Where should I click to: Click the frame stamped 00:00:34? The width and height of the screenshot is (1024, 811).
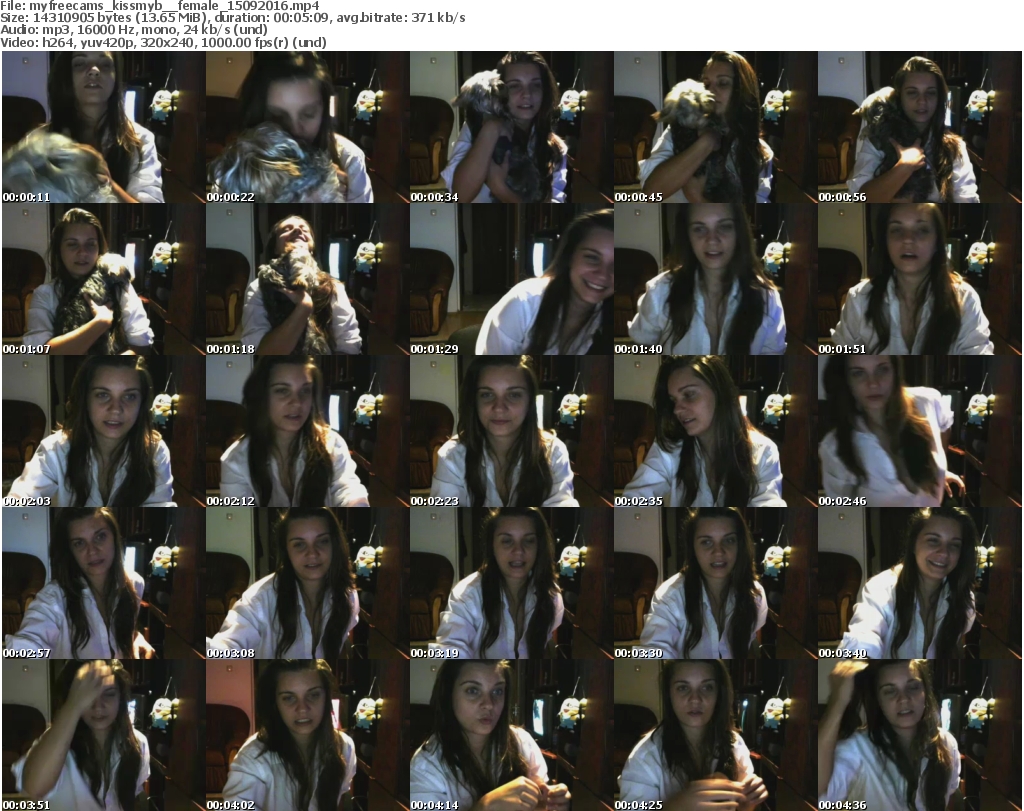pos(511,127)
